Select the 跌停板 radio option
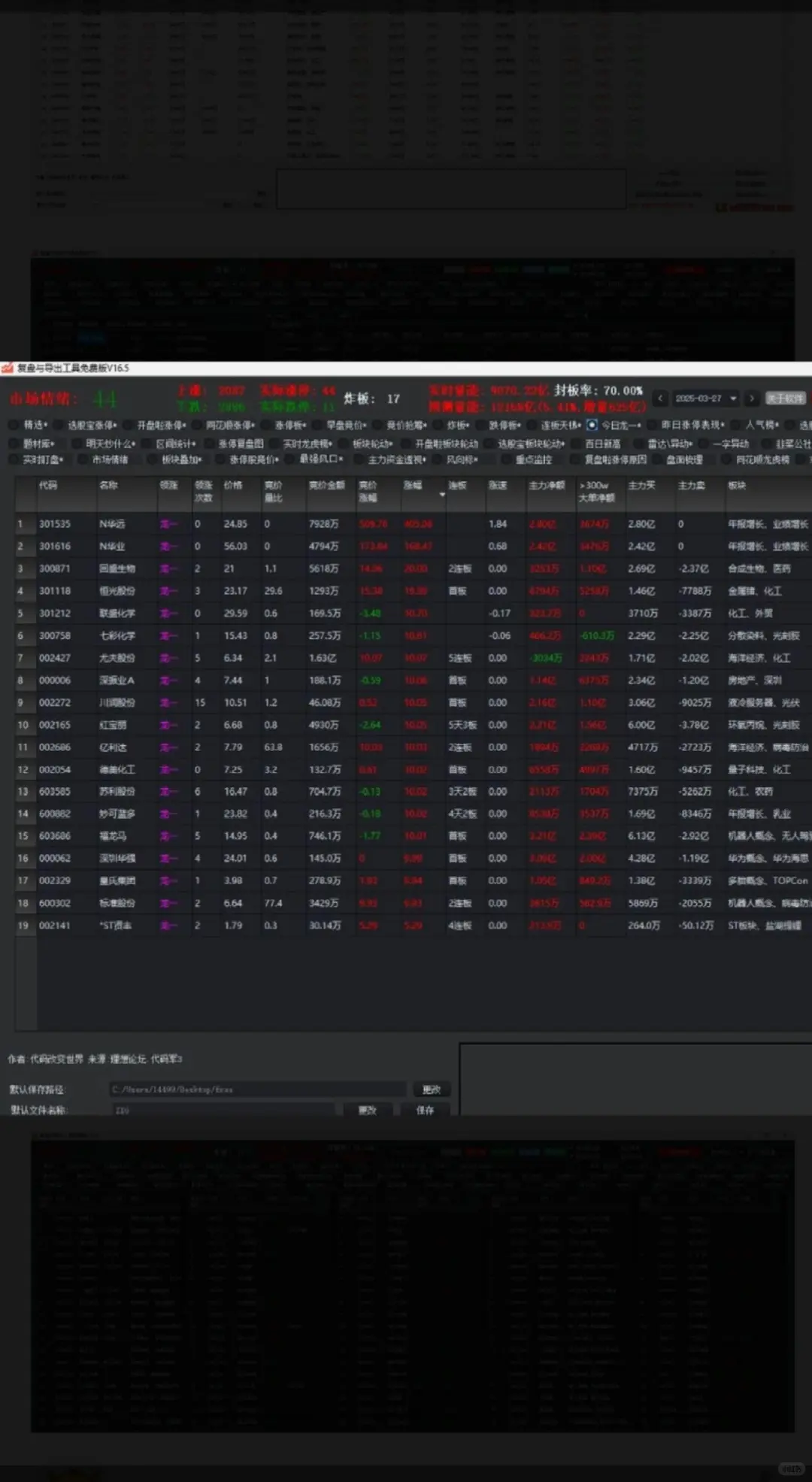812x1482 pixels. [x=498, y=425]
